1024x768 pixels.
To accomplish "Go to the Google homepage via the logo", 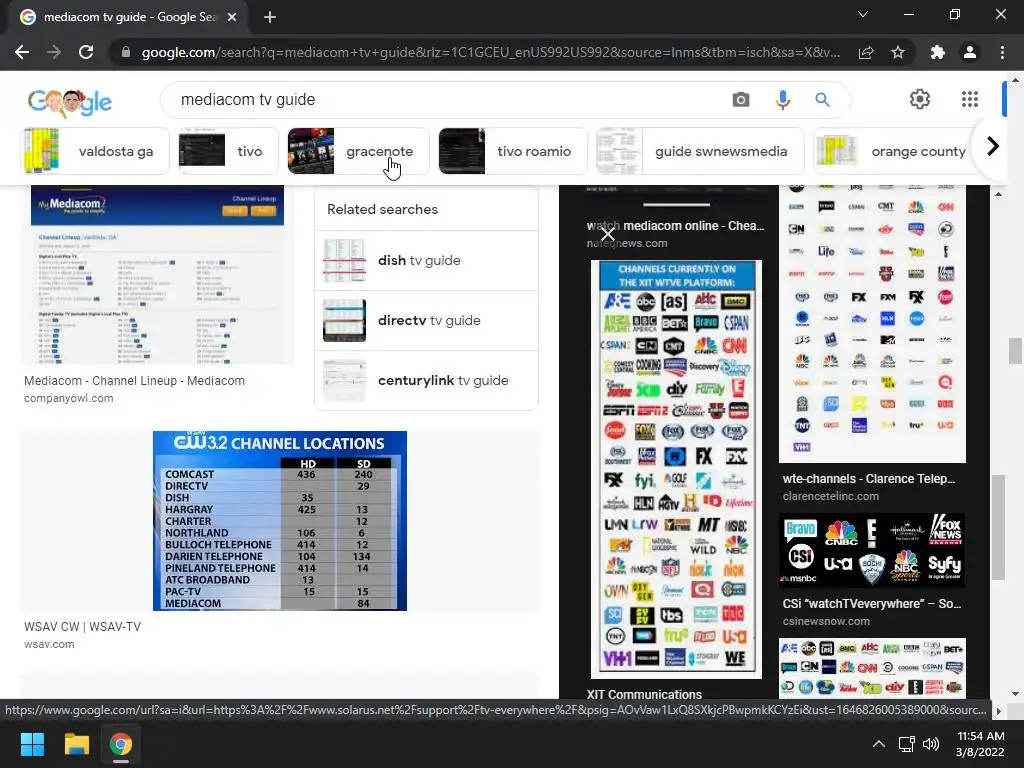I will 70,101.
